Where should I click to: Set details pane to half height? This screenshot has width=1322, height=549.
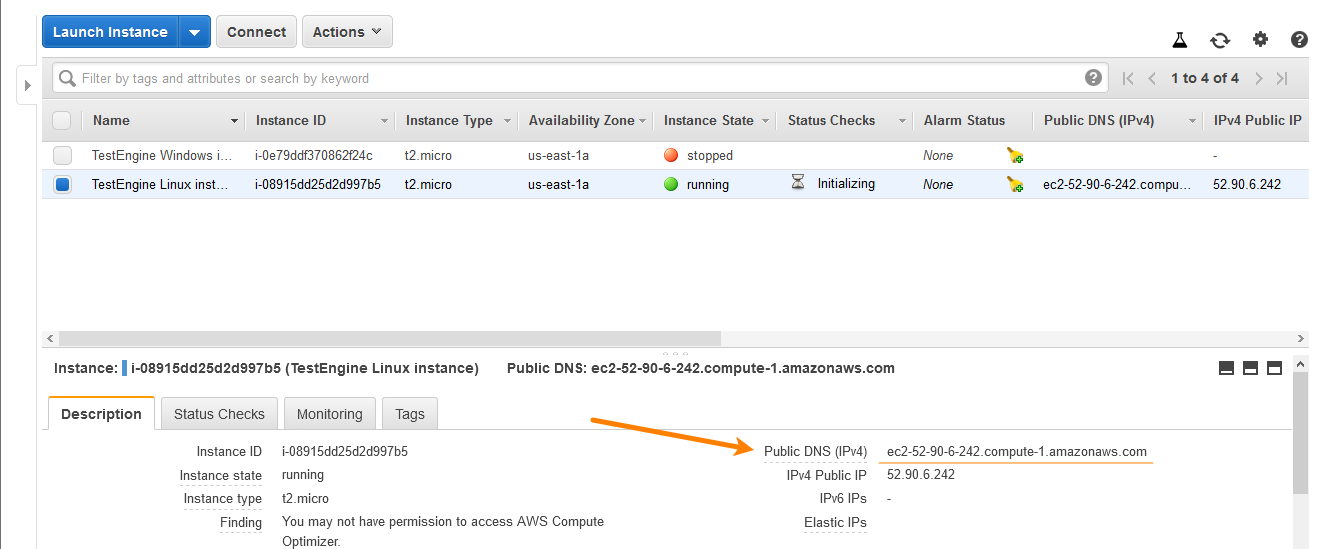click(x=1250, y=368)
